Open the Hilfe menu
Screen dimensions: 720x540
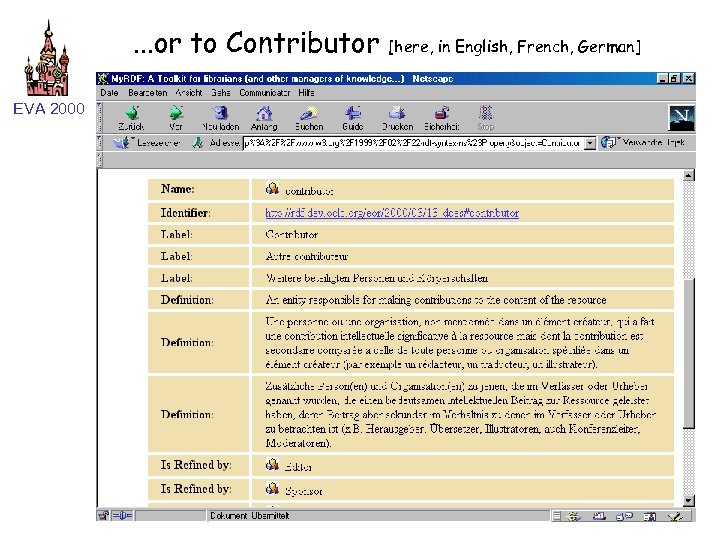click(x=306, y=93)
